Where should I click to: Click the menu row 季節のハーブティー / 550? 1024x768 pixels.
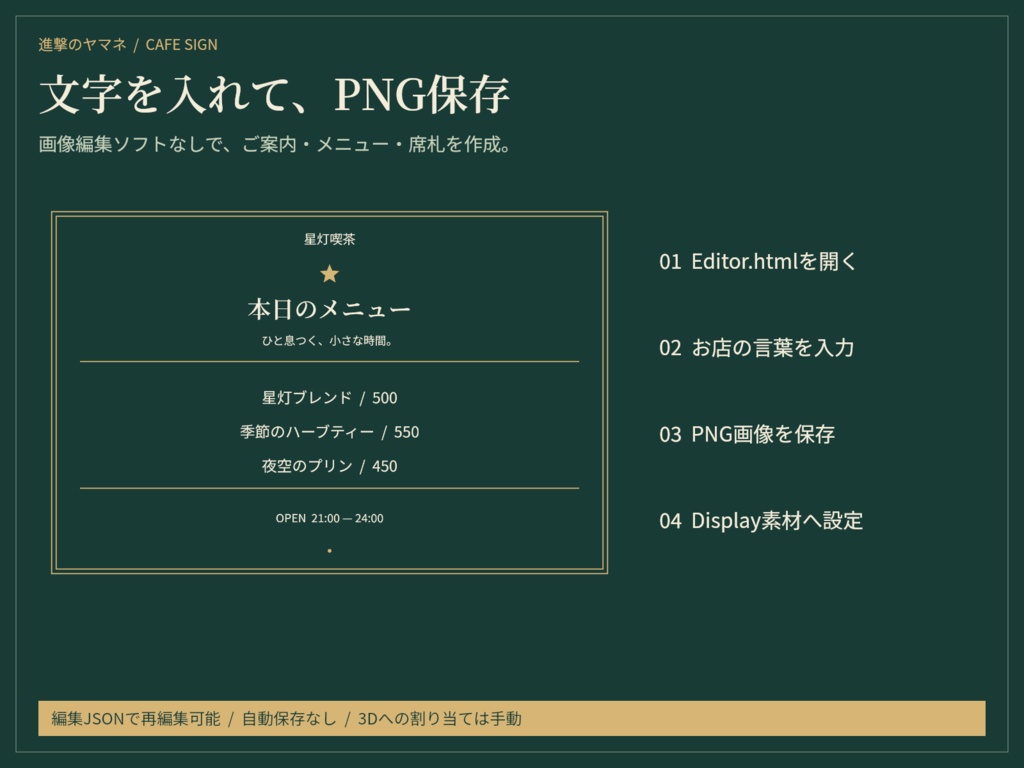(x=329, y=432)
